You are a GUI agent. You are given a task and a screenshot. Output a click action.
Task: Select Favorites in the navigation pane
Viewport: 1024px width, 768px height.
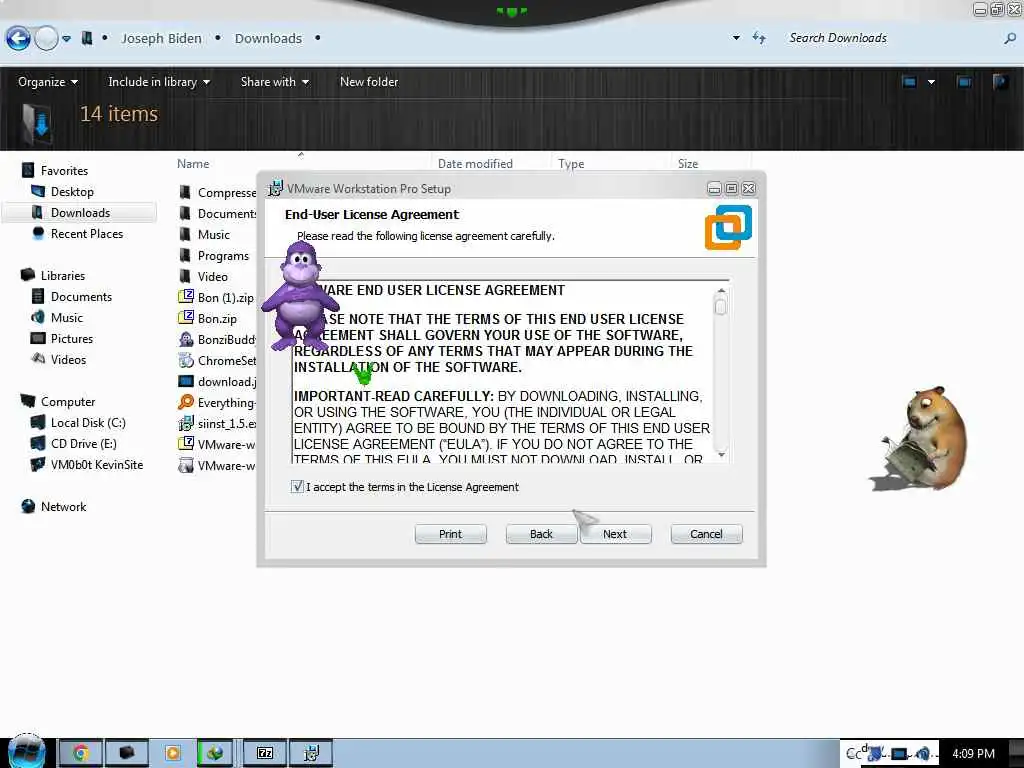(x=64, y=170)
